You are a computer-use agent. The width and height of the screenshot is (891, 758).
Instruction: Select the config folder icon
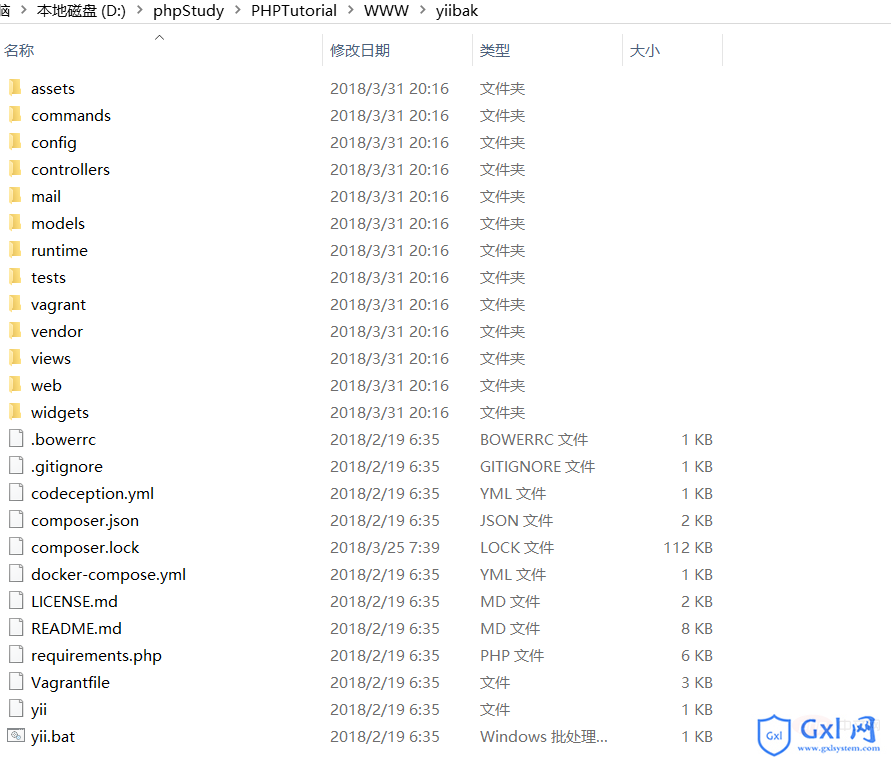pyautogui.click(x=15, y=142)
